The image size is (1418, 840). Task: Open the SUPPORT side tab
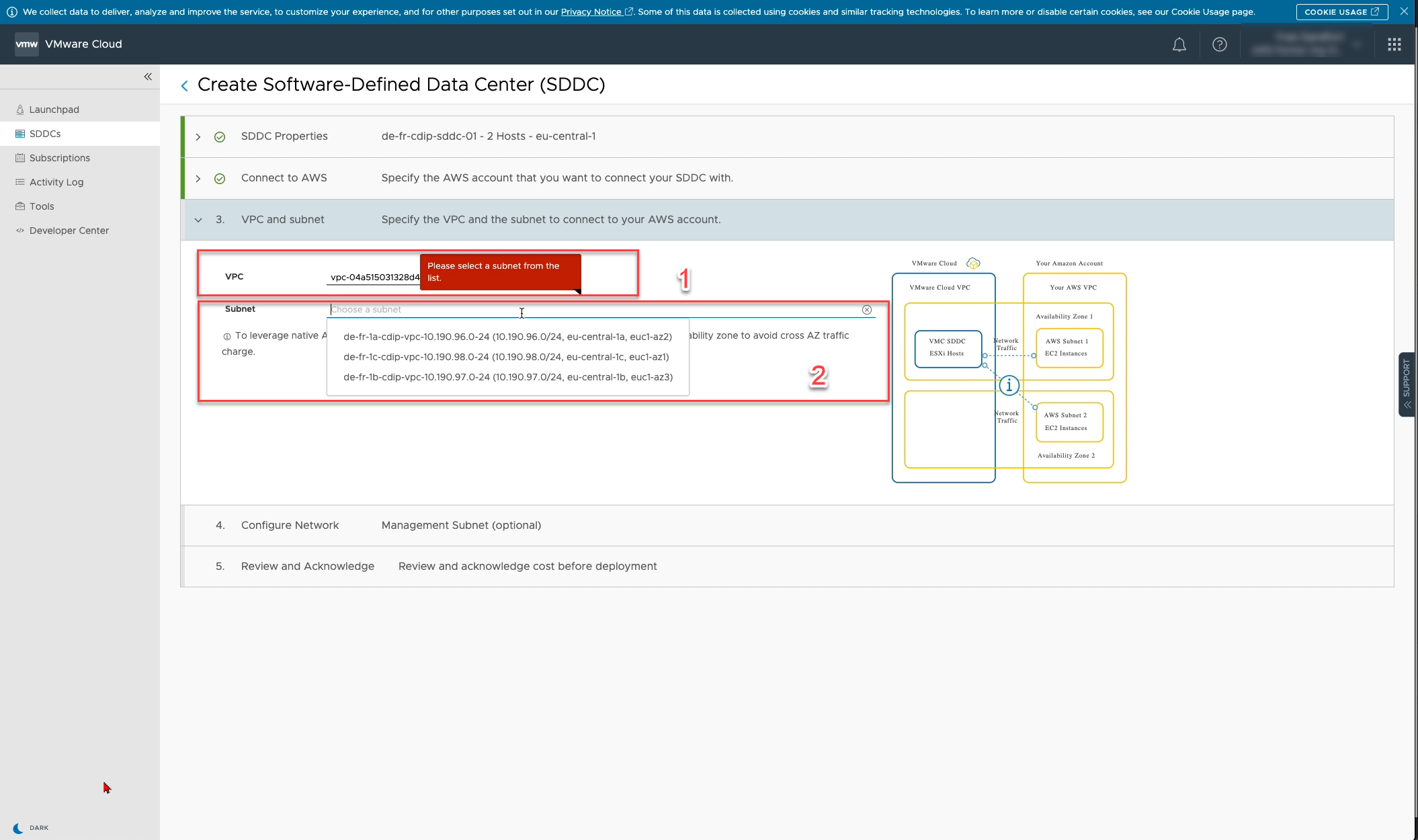1407,384
